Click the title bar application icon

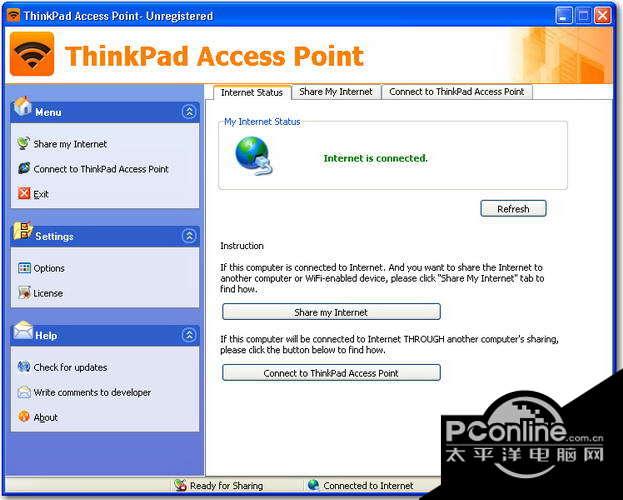point(13,16)
